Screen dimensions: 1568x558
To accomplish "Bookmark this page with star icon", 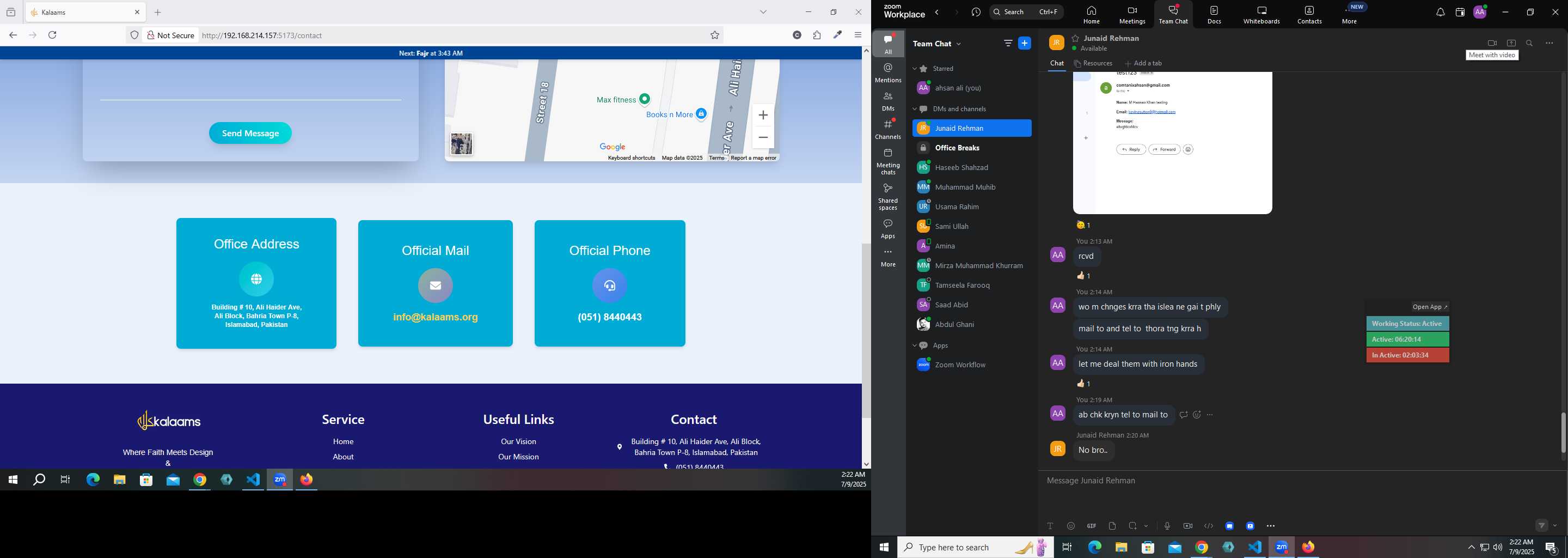I will (715, 35).
